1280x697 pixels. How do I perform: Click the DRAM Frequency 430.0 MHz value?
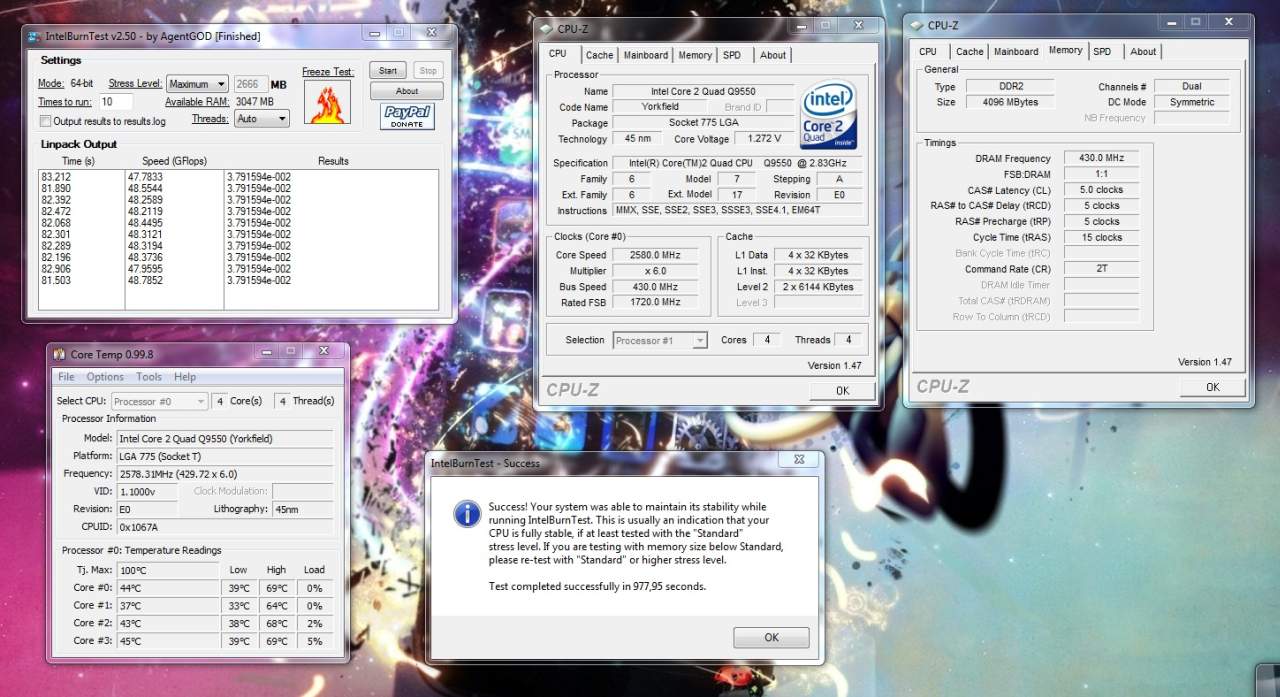[1101, 158]
